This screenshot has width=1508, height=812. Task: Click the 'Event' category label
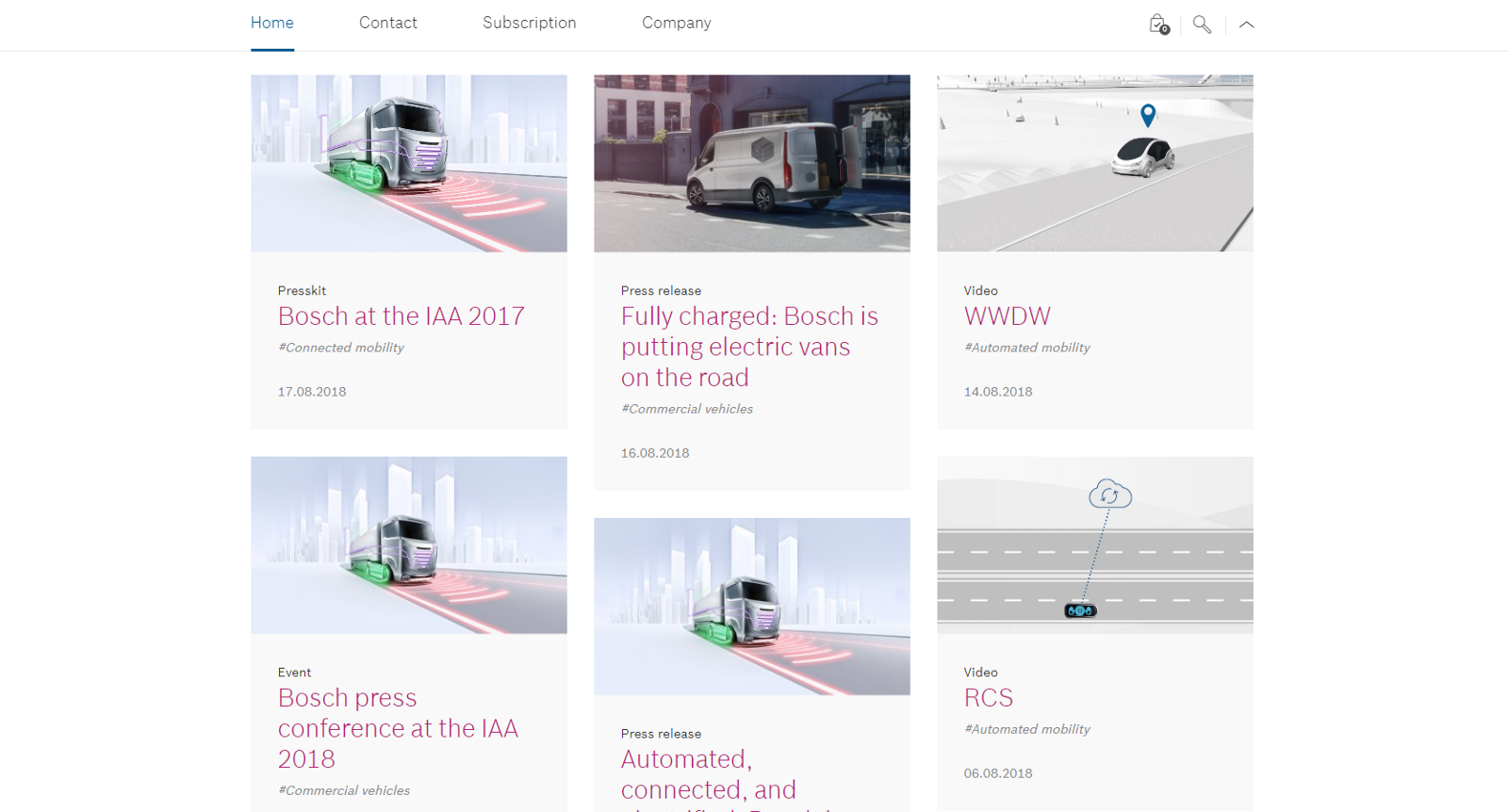(x=294, y=673)
